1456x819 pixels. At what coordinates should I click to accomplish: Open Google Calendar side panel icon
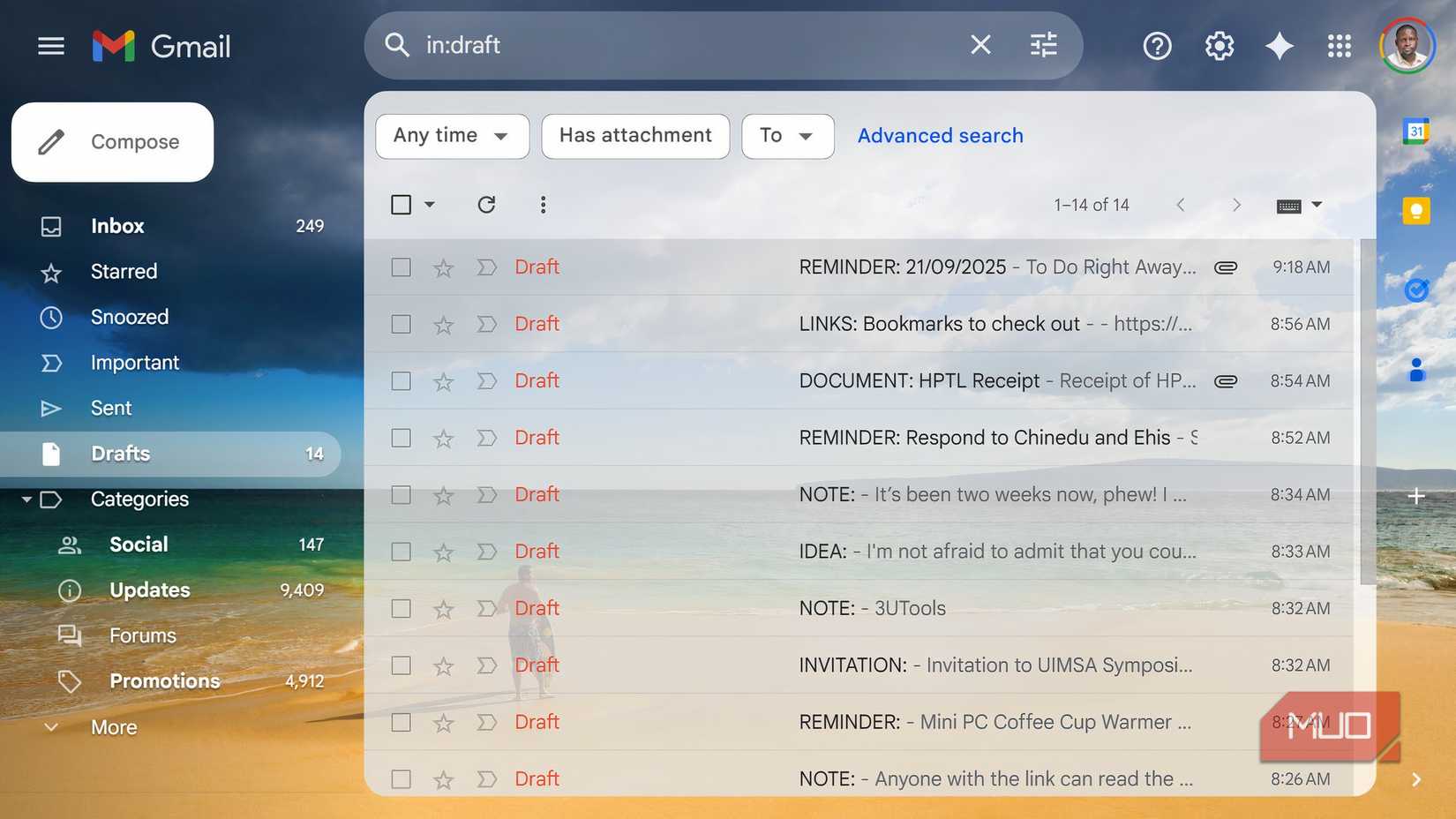[1416, 131]
